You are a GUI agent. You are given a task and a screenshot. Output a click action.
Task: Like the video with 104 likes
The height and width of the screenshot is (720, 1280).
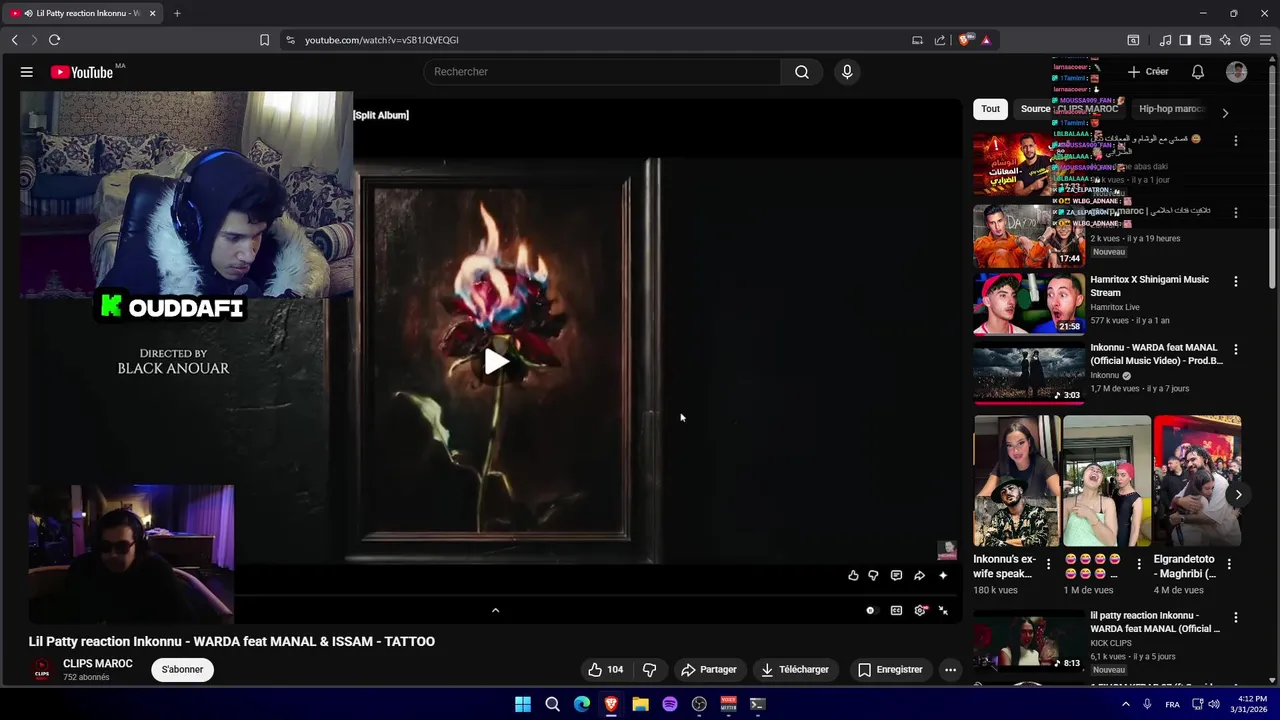click(x=605, y=670)
